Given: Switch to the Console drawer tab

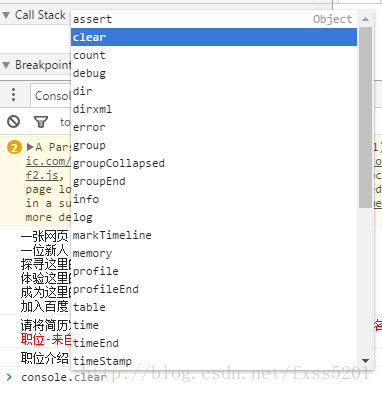Looking at the screenshot, I should pos(52,96).
